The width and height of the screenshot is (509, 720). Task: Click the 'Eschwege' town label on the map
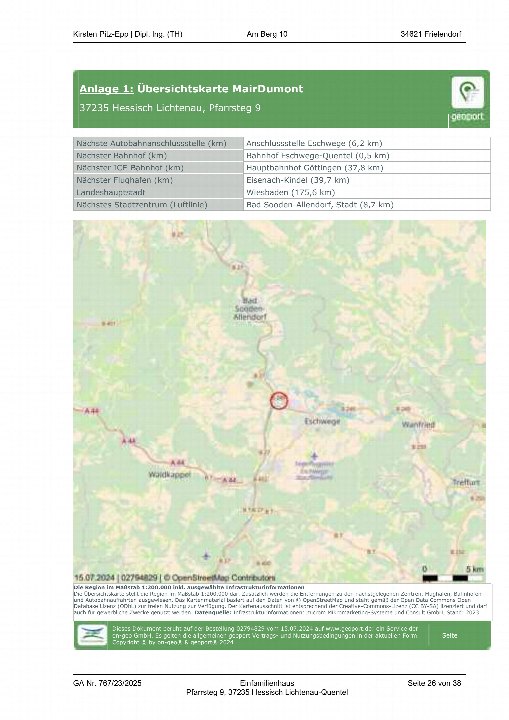pos(322,421)
